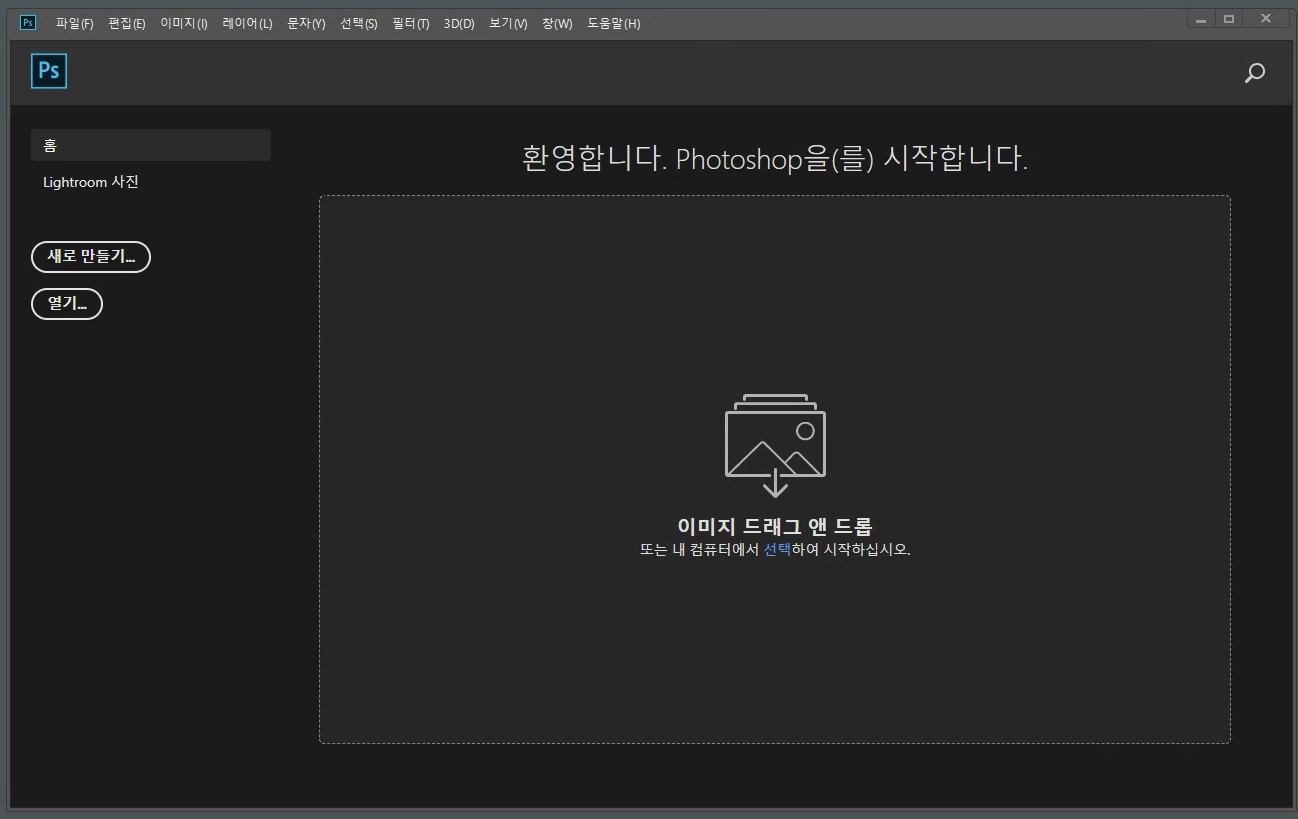Click the 이미지 드래그 앤 드롭 heading
The width and height of the screenshot is (1298, 819).
[x=775, y=527]
